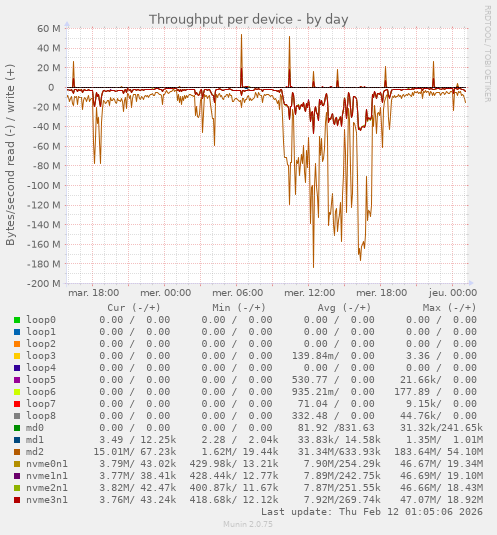Click nvme2n1 current value '3.82M/ 42.47k'

tap(138, 488)
